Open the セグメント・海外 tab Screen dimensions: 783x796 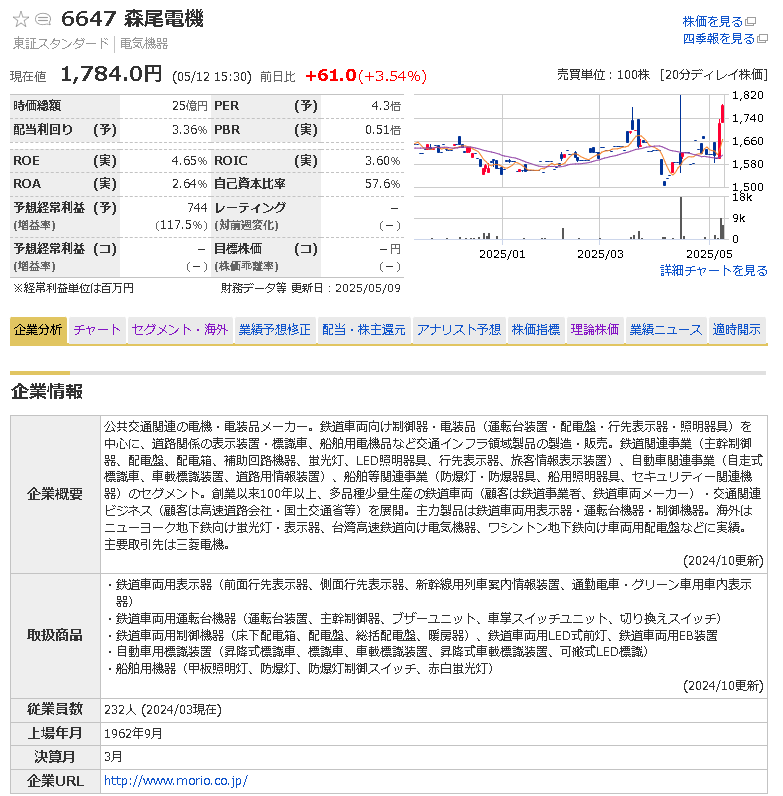[x=180, y=329]
